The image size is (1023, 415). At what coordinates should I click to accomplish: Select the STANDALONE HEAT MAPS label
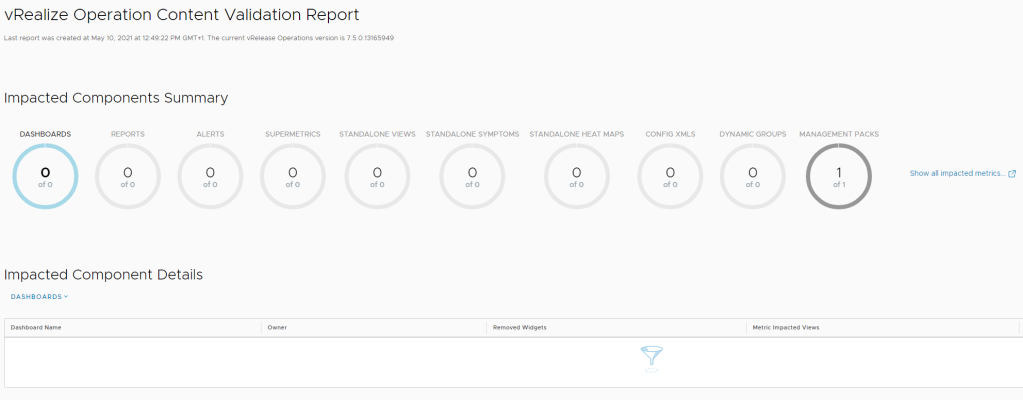[577, 134]
